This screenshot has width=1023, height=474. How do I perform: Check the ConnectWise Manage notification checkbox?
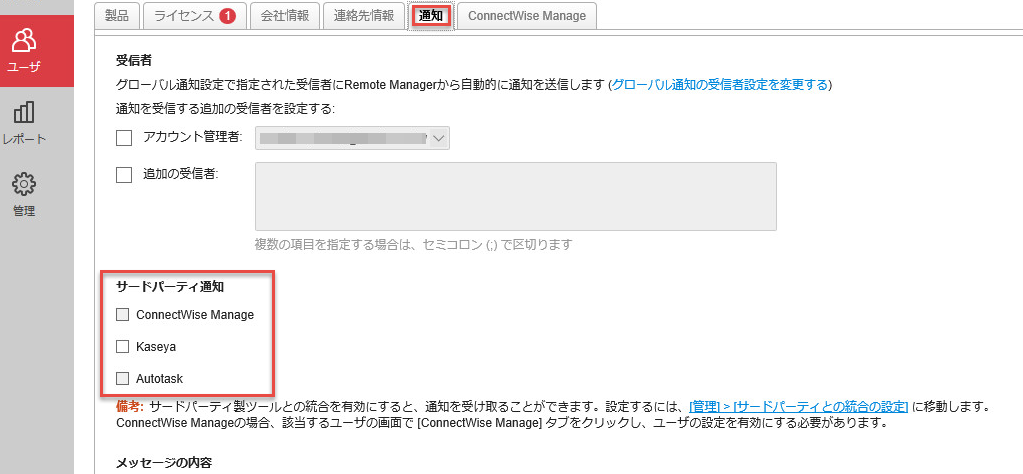[123, 315]
